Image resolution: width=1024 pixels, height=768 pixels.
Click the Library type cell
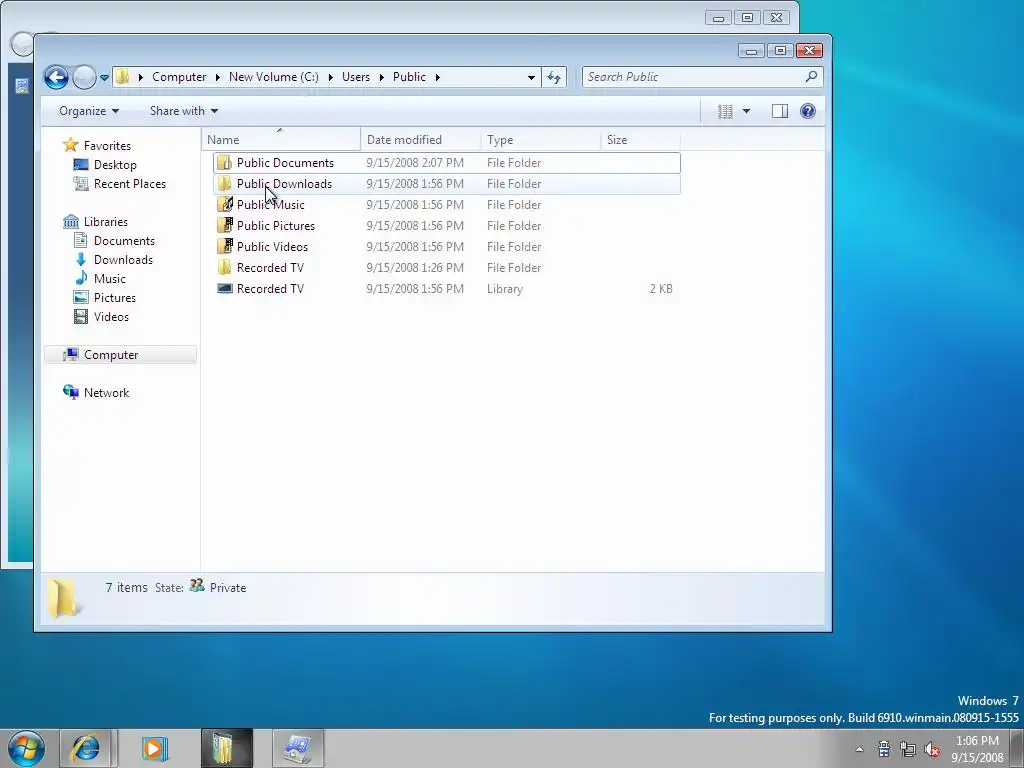(505, 289)
